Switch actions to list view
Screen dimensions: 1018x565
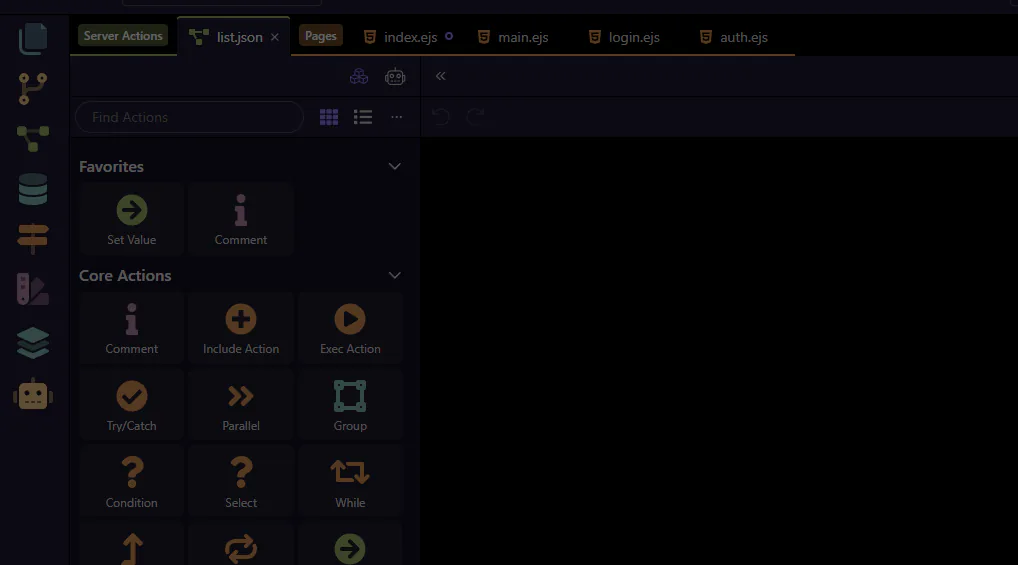[x=363, y=117]
